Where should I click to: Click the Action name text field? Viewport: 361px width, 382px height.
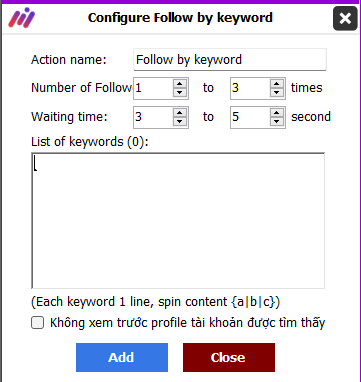point(230,60)
